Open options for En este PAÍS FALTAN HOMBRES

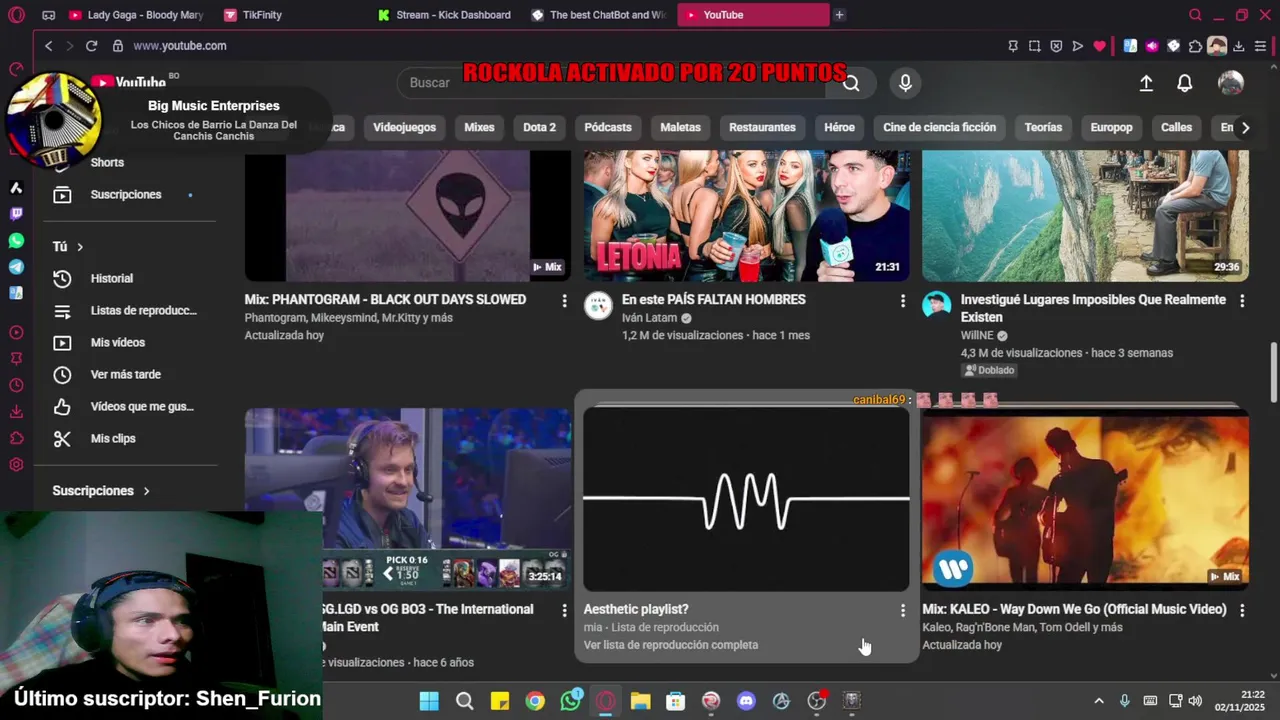(903, 301)
